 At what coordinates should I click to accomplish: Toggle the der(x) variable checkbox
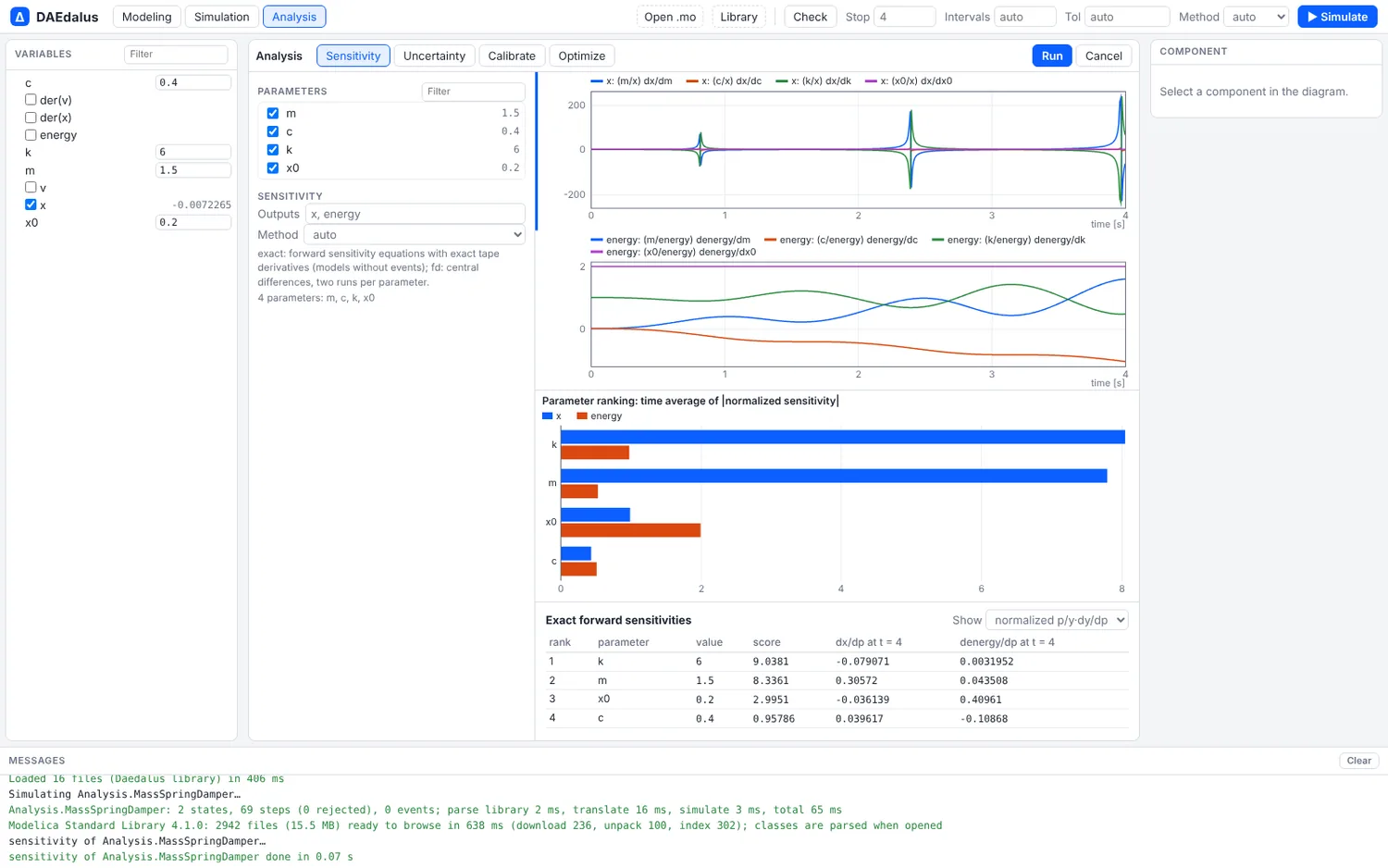click(31, 118)
